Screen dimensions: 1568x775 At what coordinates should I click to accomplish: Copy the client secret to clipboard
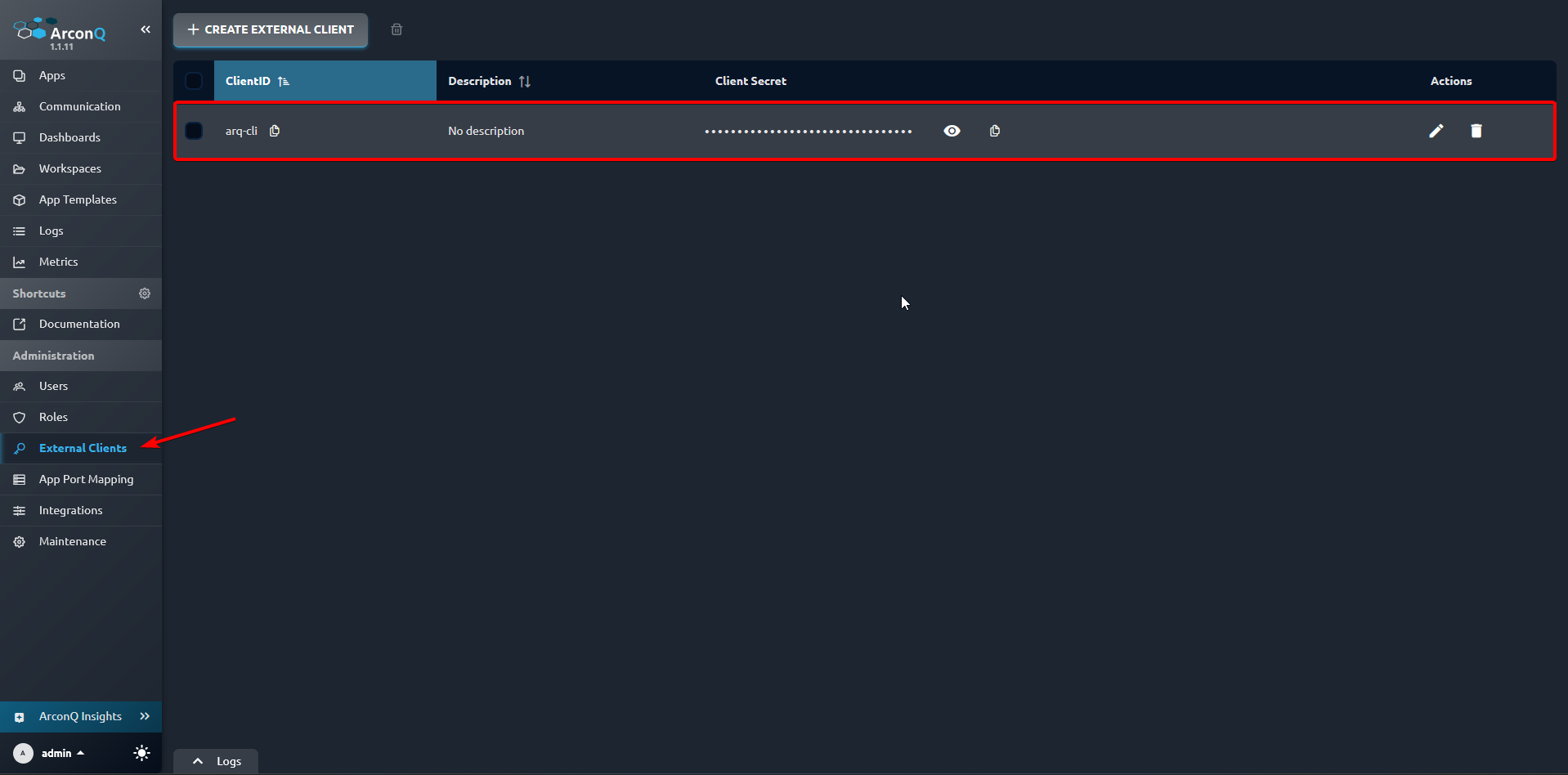[995, 131]
